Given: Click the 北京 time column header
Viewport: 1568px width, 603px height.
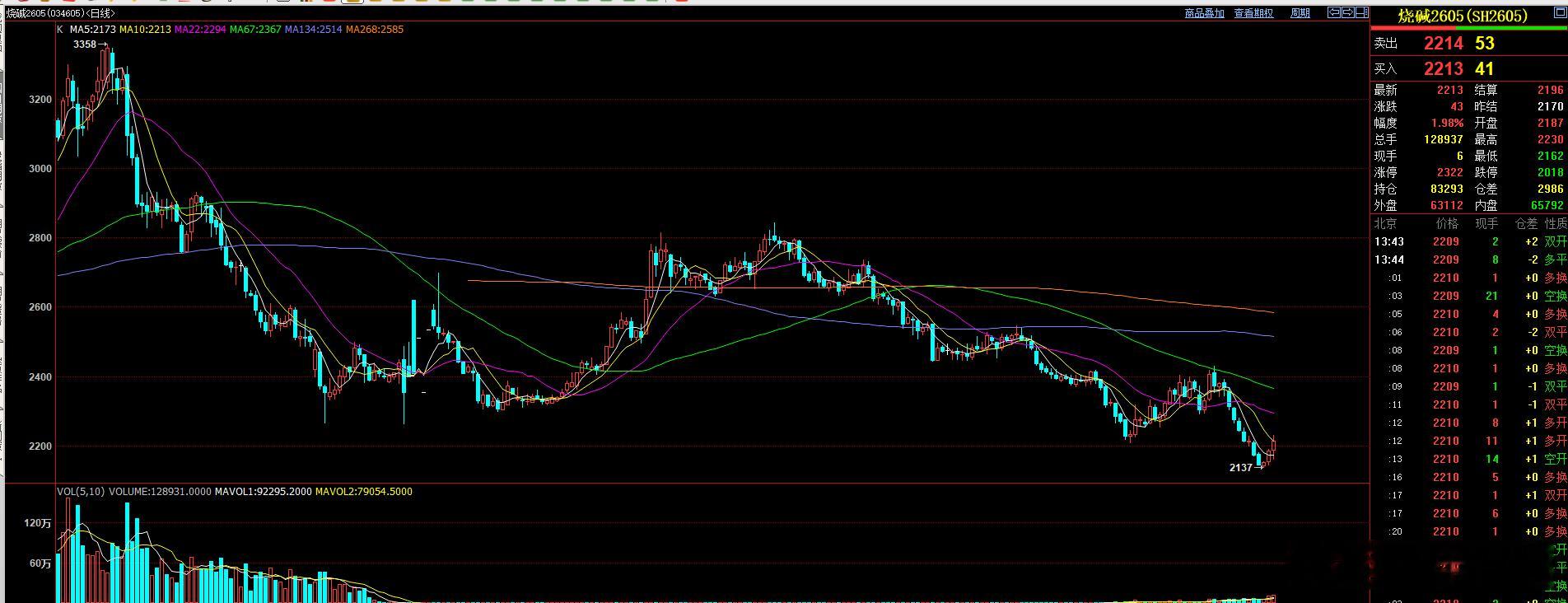Looking at the screenshot, I should point(1385,223).
